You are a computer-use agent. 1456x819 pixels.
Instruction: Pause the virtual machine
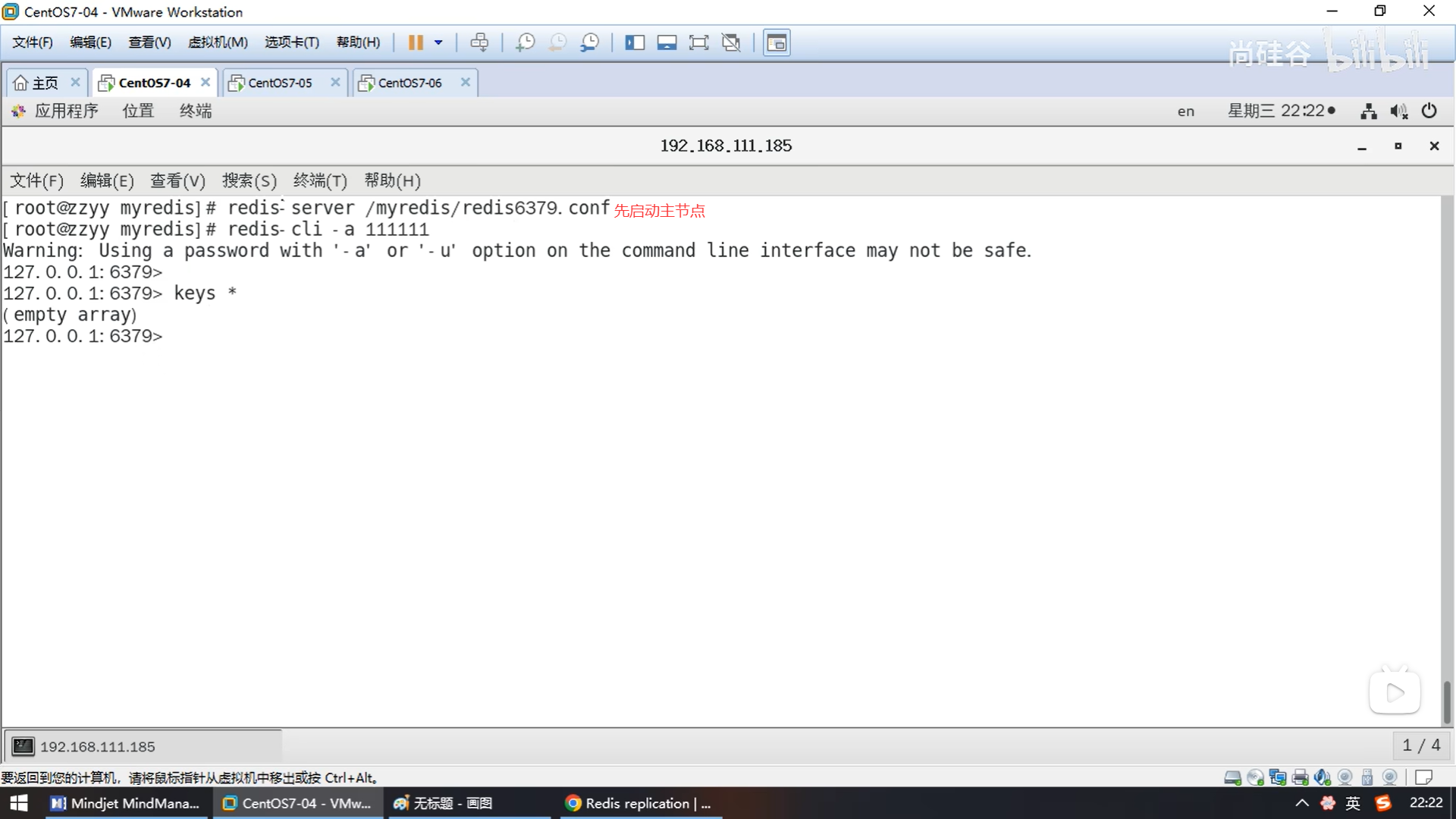[x=415, y=42]
